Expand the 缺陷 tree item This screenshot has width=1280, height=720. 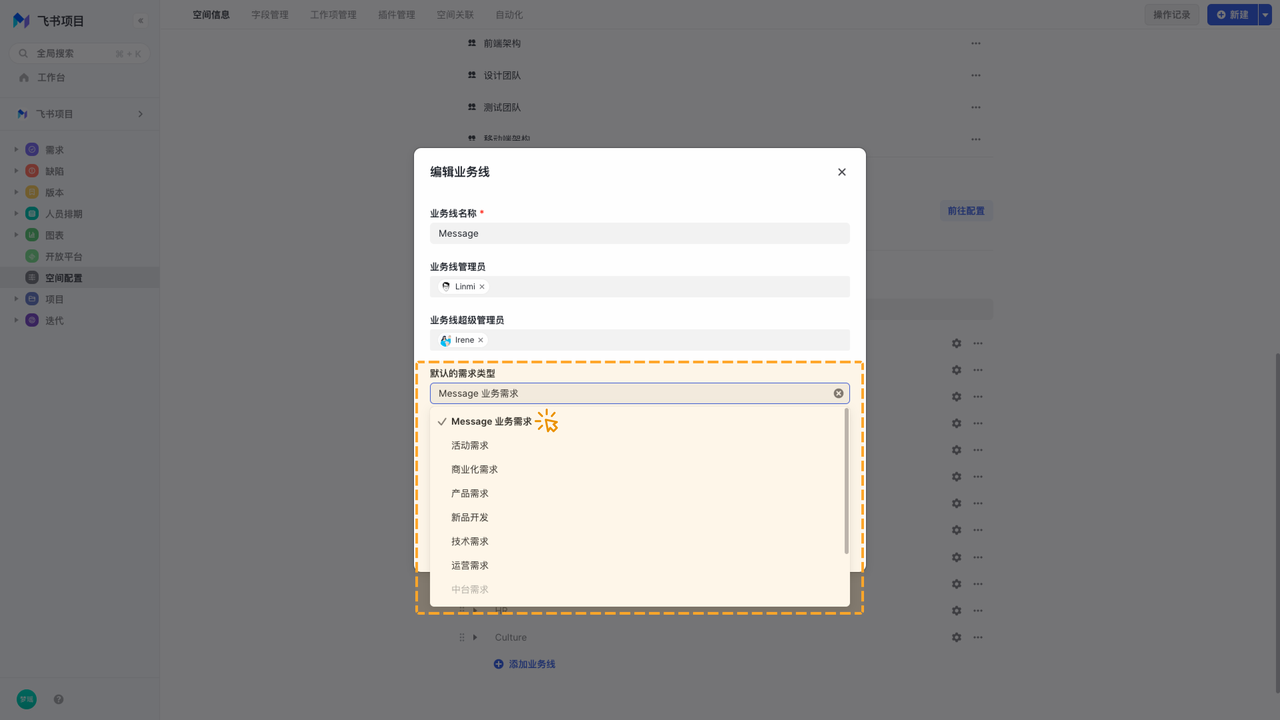(16, 171)
